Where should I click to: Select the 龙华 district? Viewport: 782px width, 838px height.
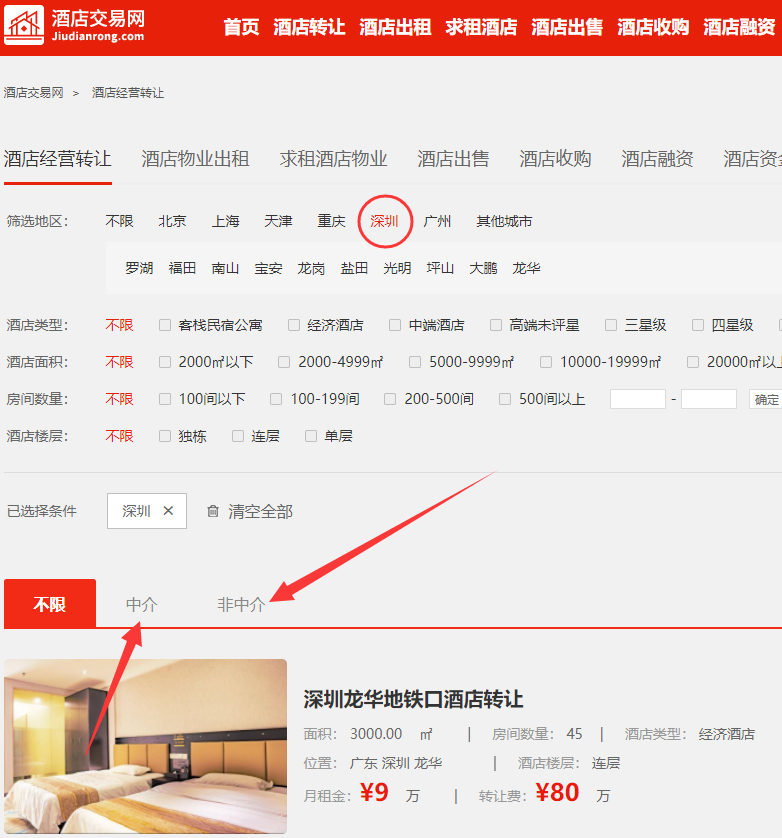pyautogui.click(x=527, y=268)
